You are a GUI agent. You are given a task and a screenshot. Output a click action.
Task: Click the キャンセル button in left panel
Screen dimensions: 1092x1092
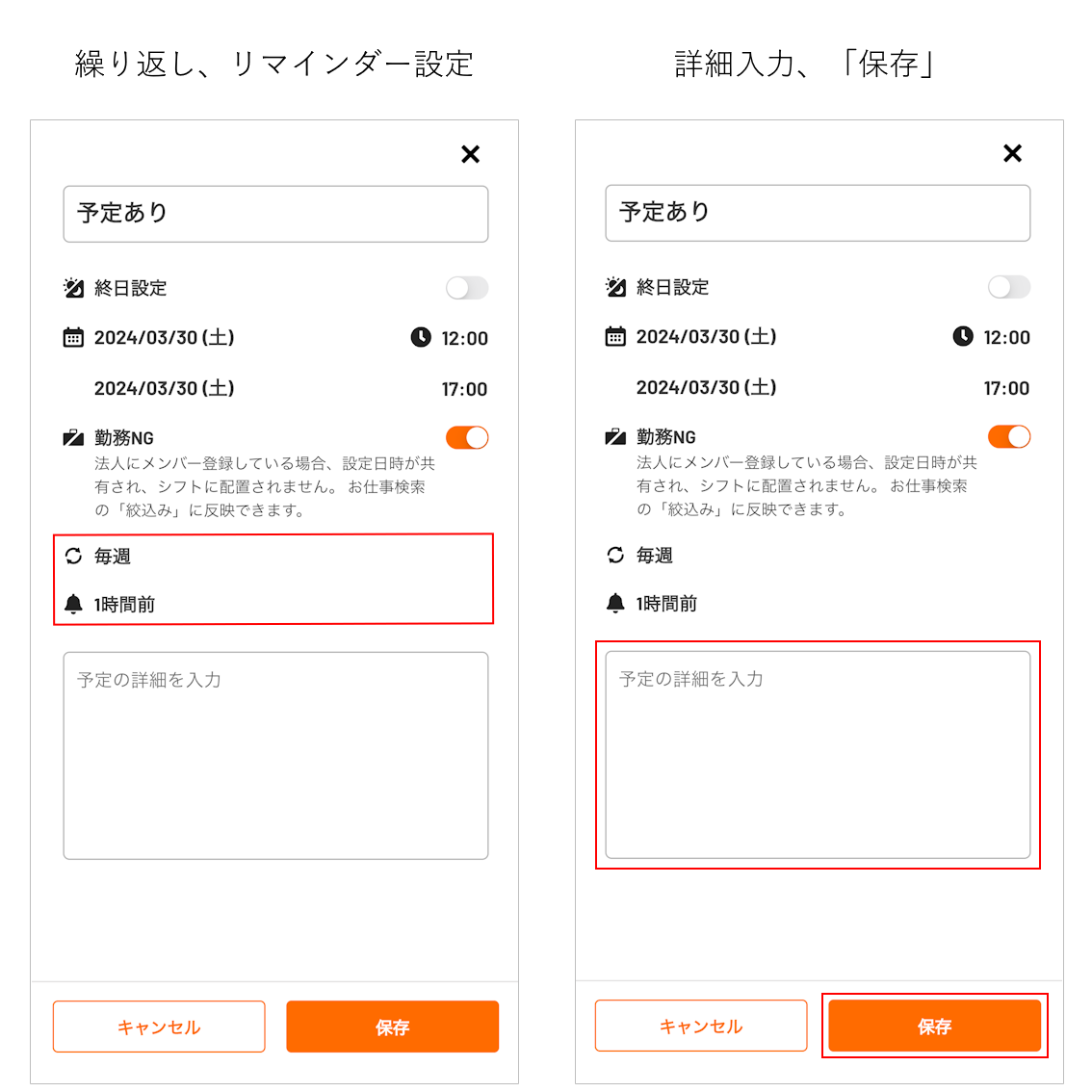point(159,1027)
